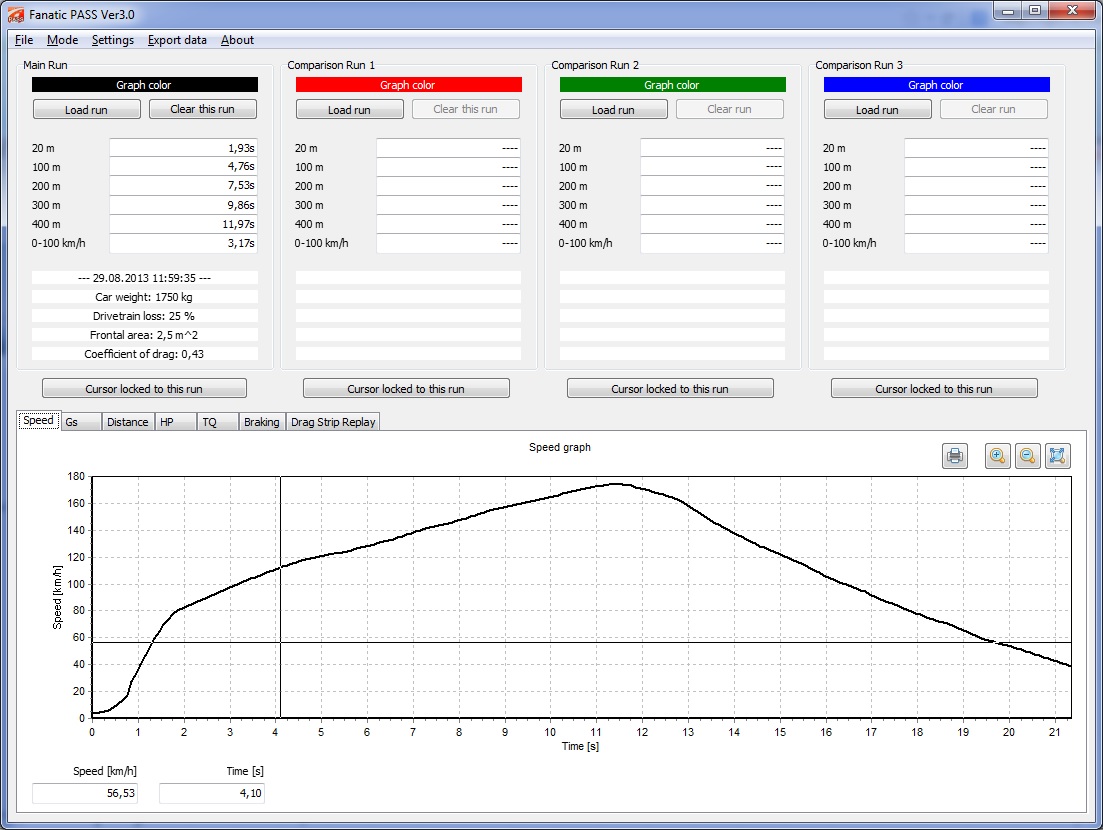Click the fit graph to view icon
Screen dimensions: 1103x830
[1058, 456]
